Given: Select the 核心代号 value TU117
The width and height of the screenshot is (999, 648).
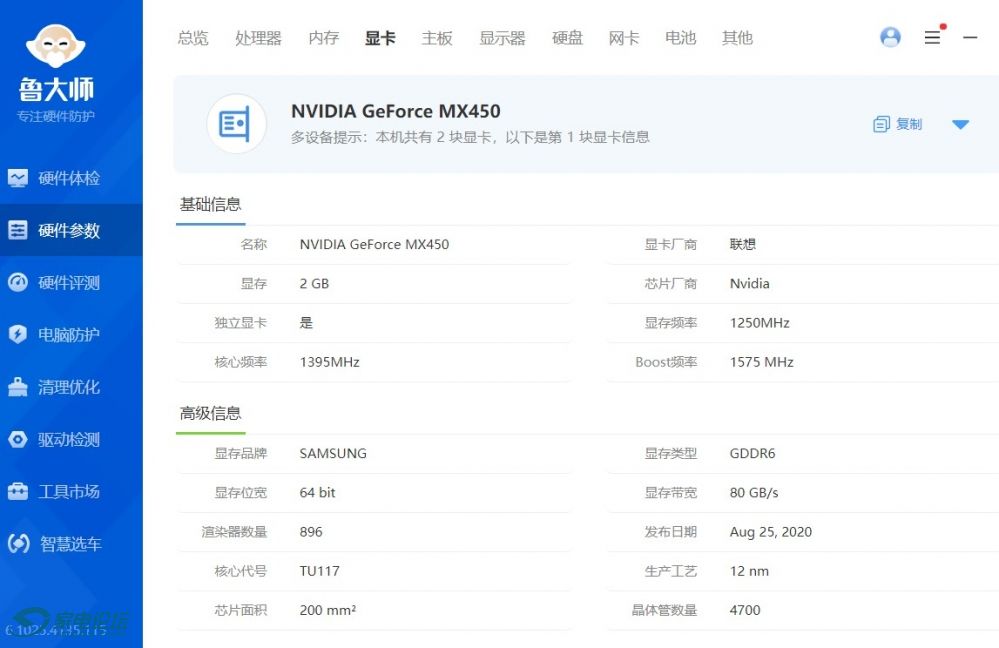Looking at the screenshot, I should pyautogui.click(x=319, y=571).
